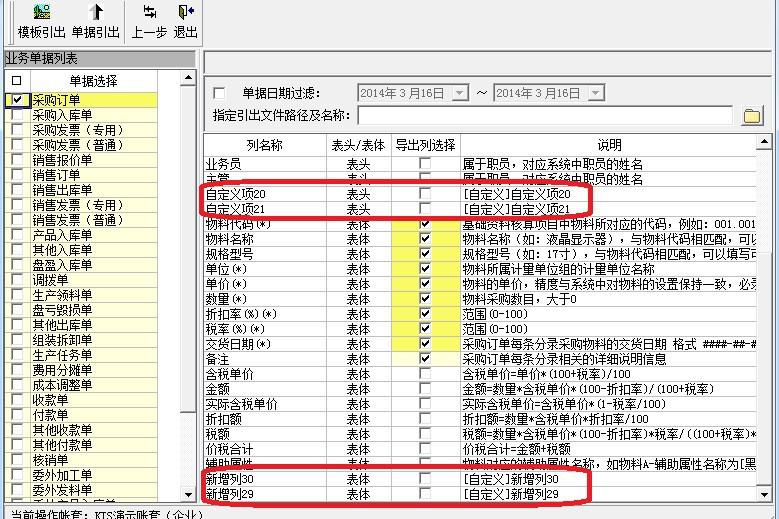Click the 说明 column header
The image size is (779, 519).
click(609, 145)
